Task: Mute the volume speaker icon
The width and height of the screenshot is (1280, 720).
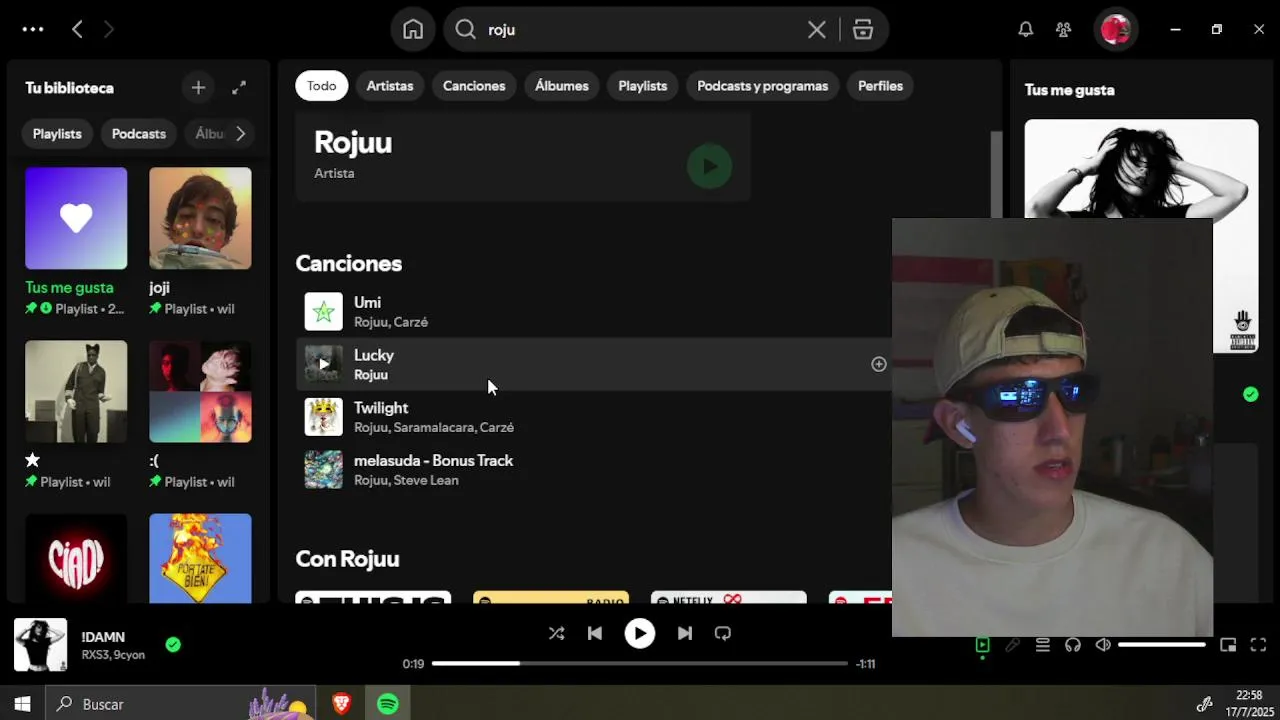Action: tap(1102, 645)
